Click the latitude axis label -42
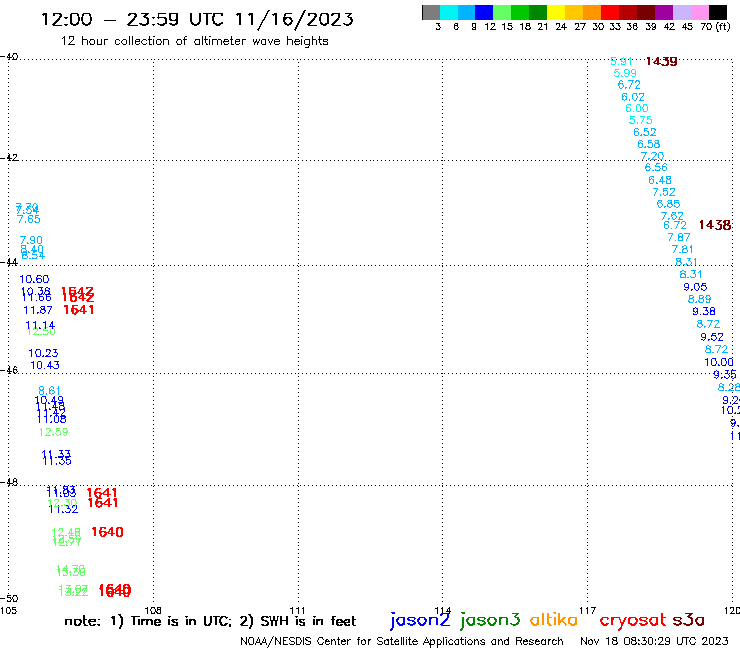Image resolution: width=740 pixels, height=650 pixels. click(x=10, y=158)
